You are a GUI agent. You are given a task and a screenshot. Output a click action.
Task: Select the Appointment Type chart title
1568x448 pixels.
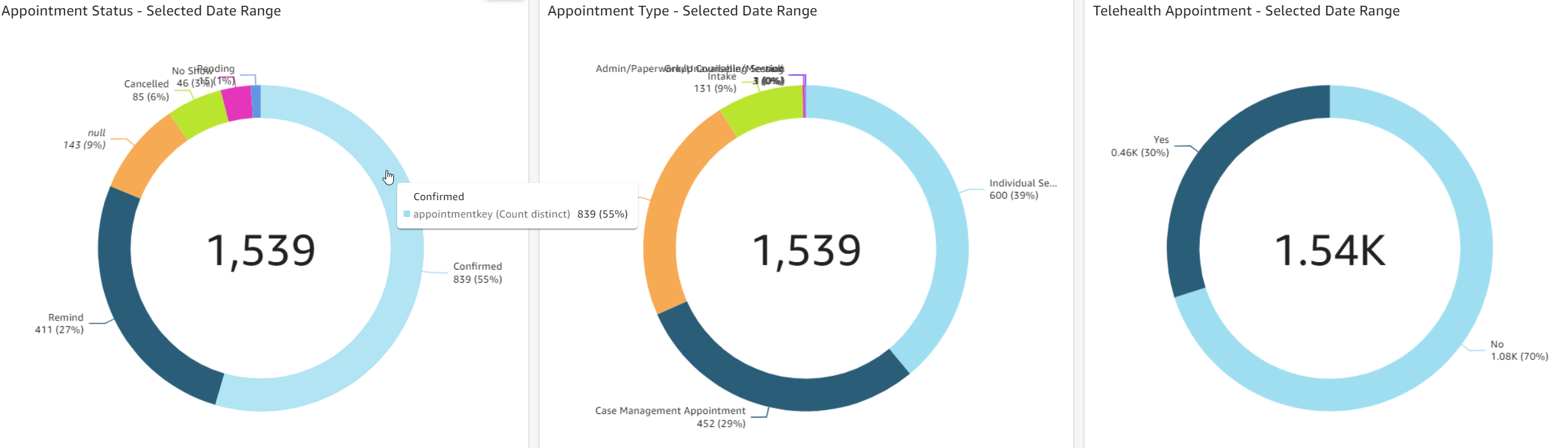click(x=682, y=11)
